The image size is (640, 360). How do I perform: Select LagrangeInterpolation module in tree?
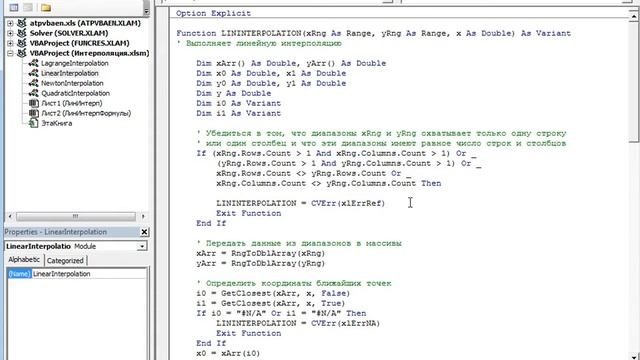point(75,63)
